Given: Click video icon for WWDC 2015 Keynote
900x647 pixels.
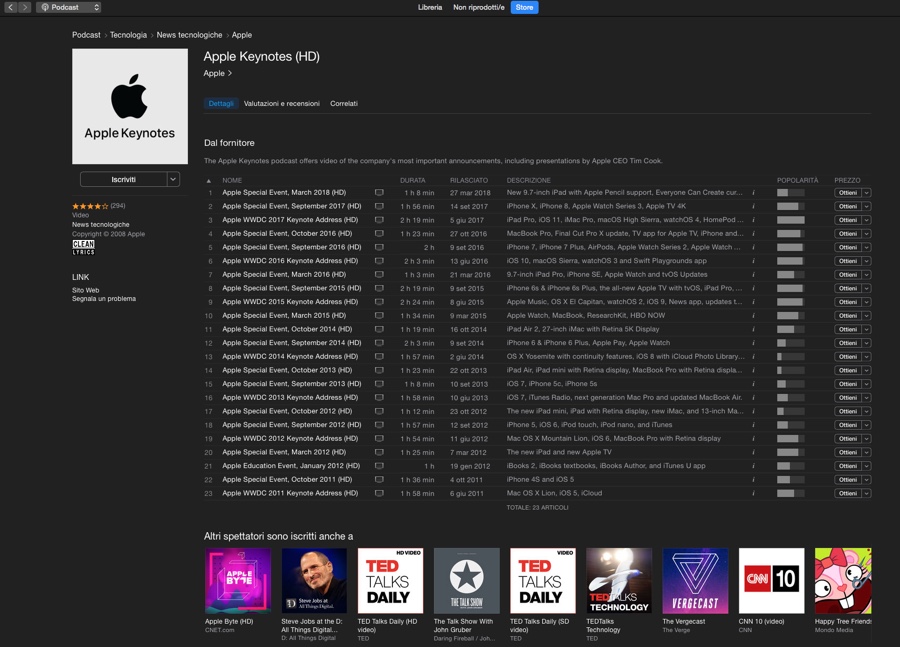Looking at the screenshot, I should pyautogui.click(x=379, y=302).
